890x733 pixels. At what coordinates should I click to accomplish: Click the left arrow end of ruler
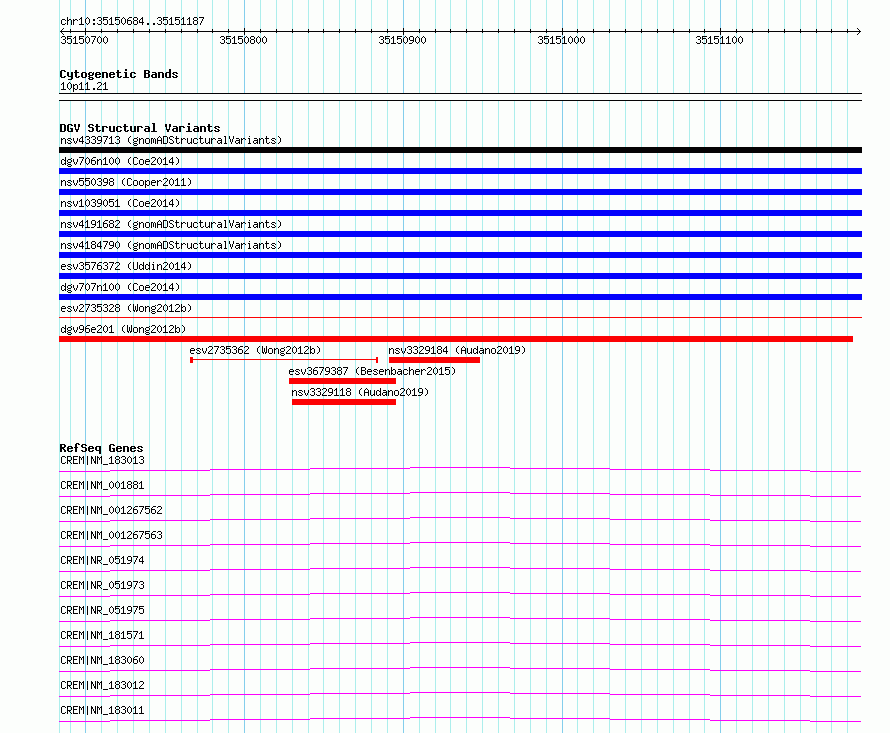coord(63,31)
